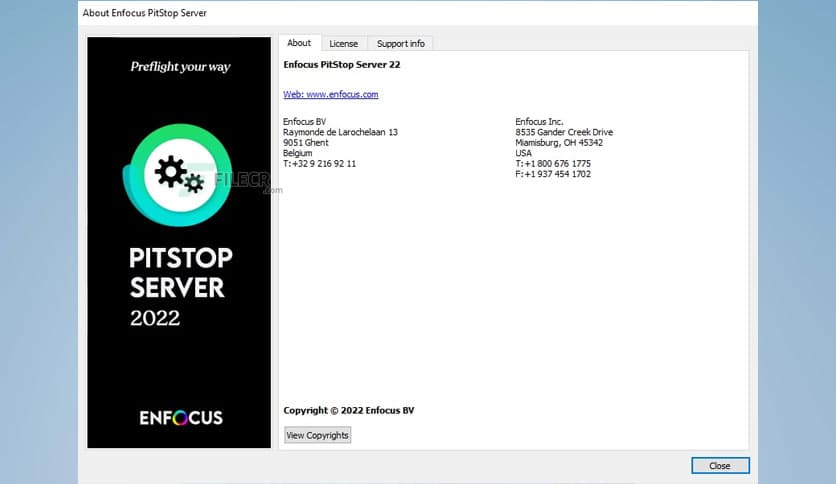Click the phone number T:+32 9 216 92 11
836x484 pixels.
tap(319, 164)
